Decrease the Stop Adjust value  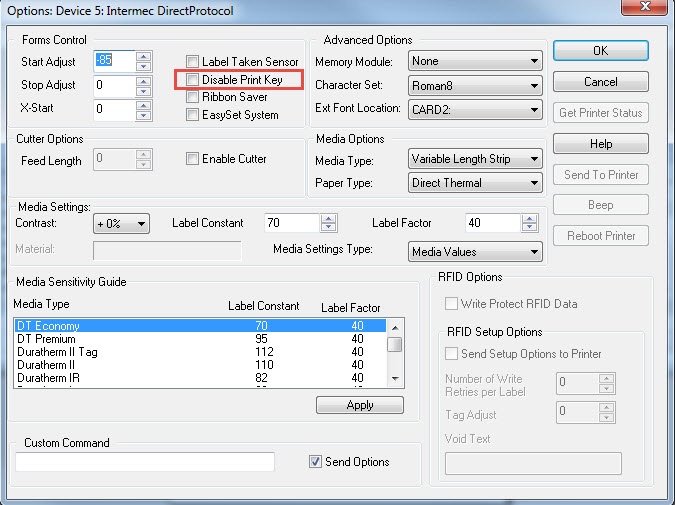144,90
